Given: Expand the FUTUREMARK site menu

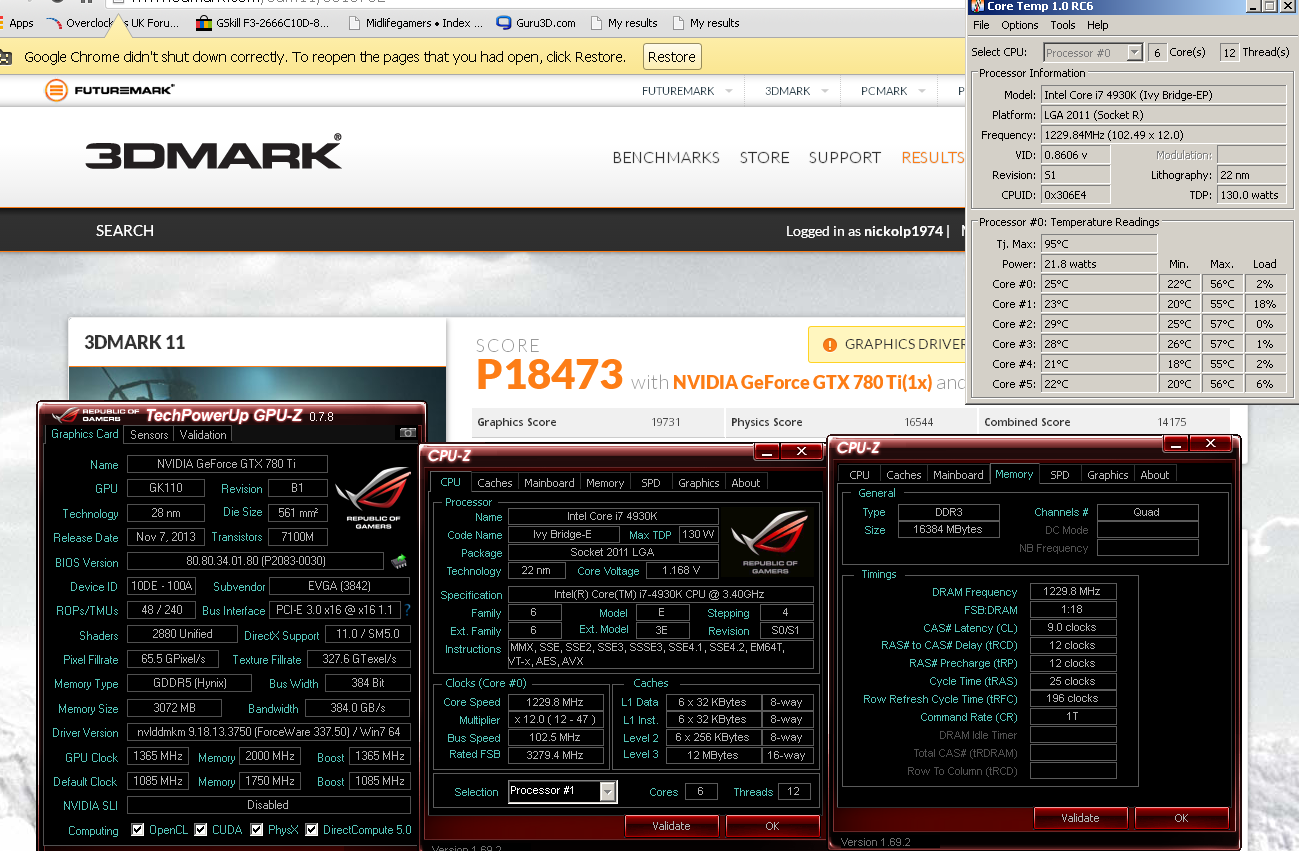Looking at the screenshot, I should 688,91.
